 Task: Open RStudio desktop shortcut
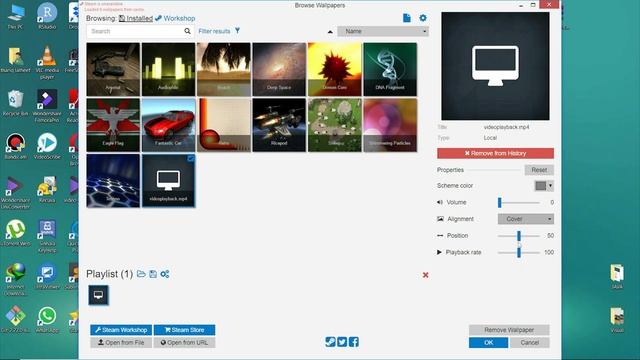click(x=47, y=16)
